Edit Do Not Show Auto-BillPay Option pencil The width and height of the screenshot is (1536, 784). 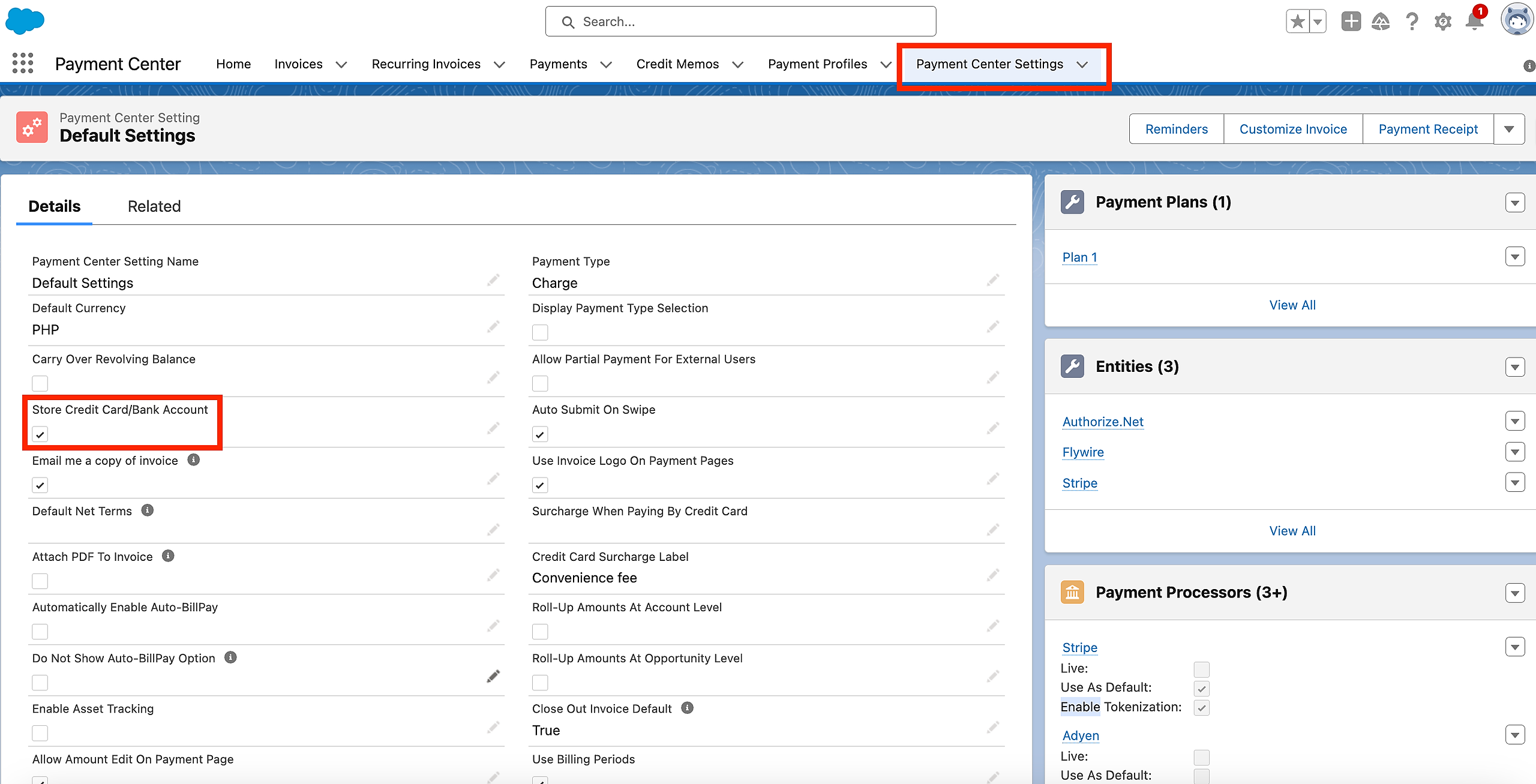click(x=493, y=677)
